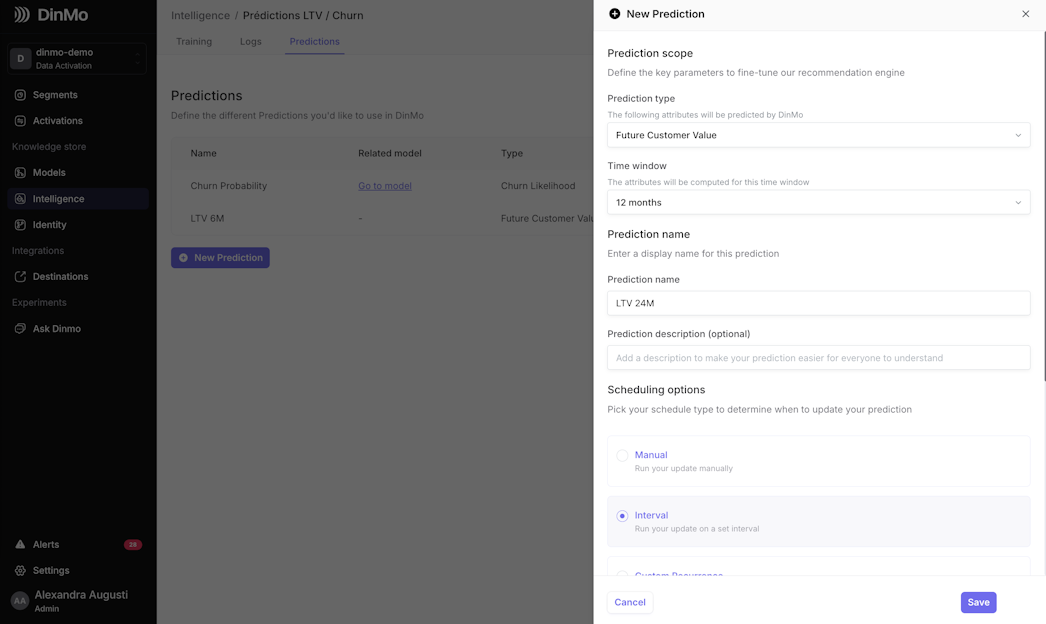Open Segments in the sidebar
Image resolution: width=1046 pixels, height=624 pixels.
77,95
